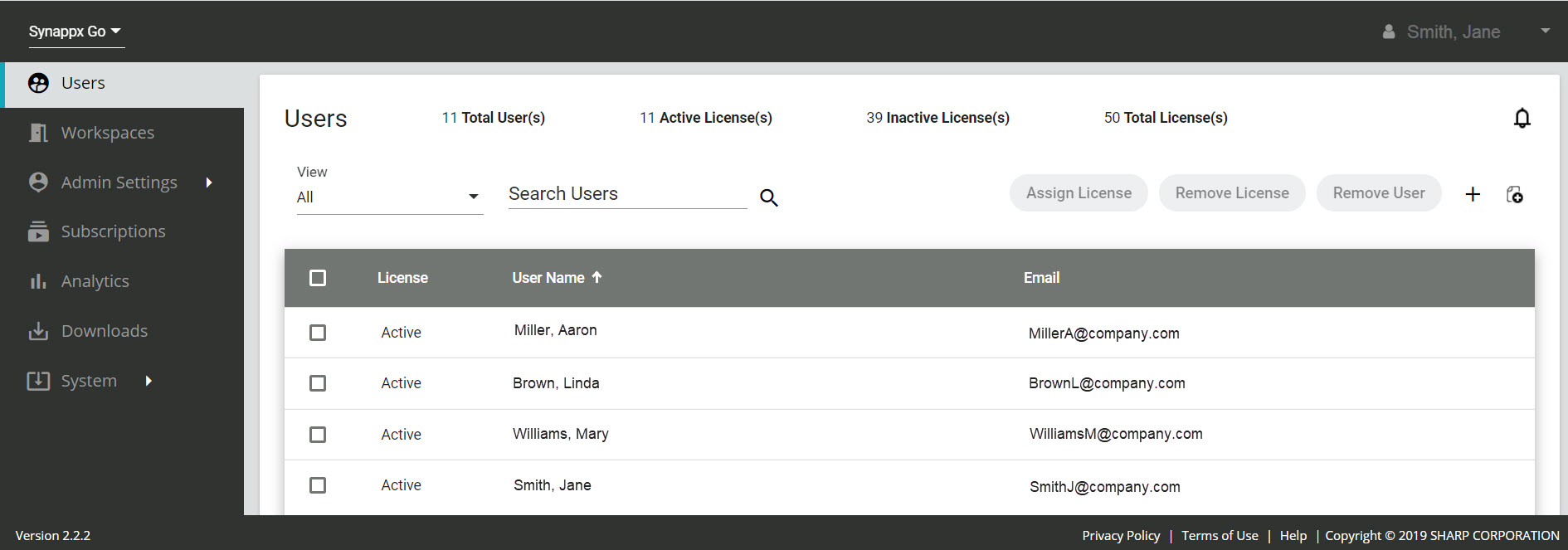Open Subscriptions menu item
Screen dimensions: 1568x550
pos(114,231)
